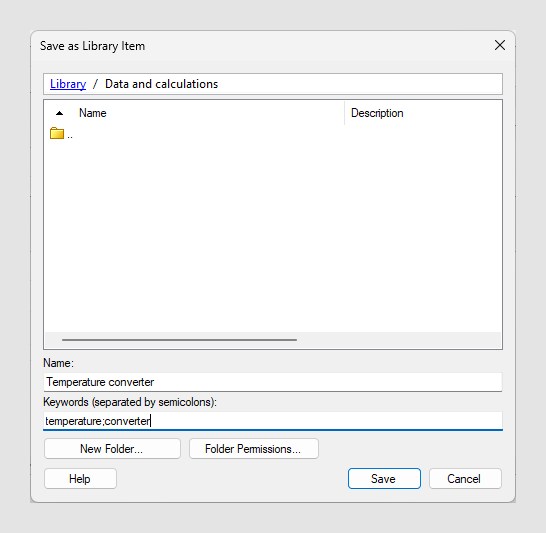Focus the Keywords input field
Screen dimensions: 546x533
click(273, 421)
